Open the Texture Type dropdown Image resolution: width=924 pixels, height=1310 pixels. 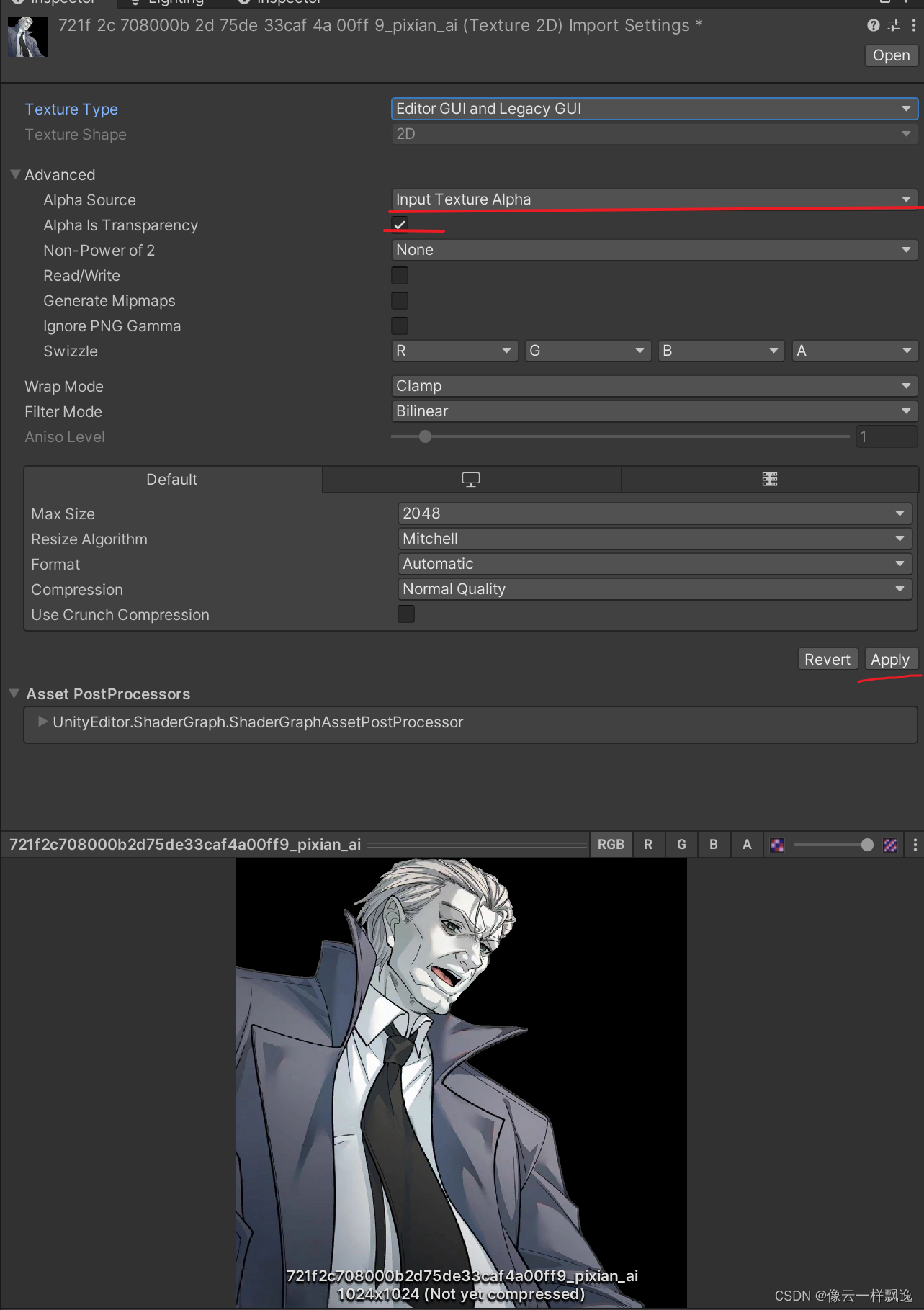tap(654, 109)
